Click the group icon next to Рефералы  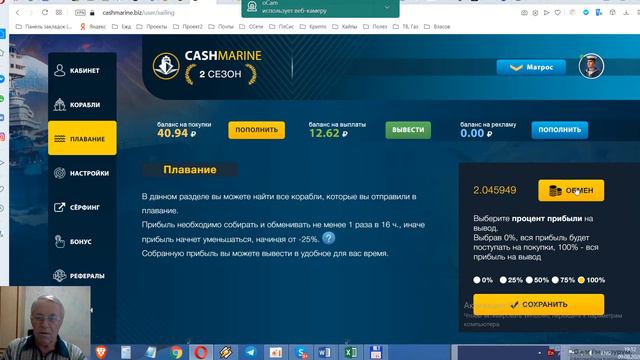point(60,276)
